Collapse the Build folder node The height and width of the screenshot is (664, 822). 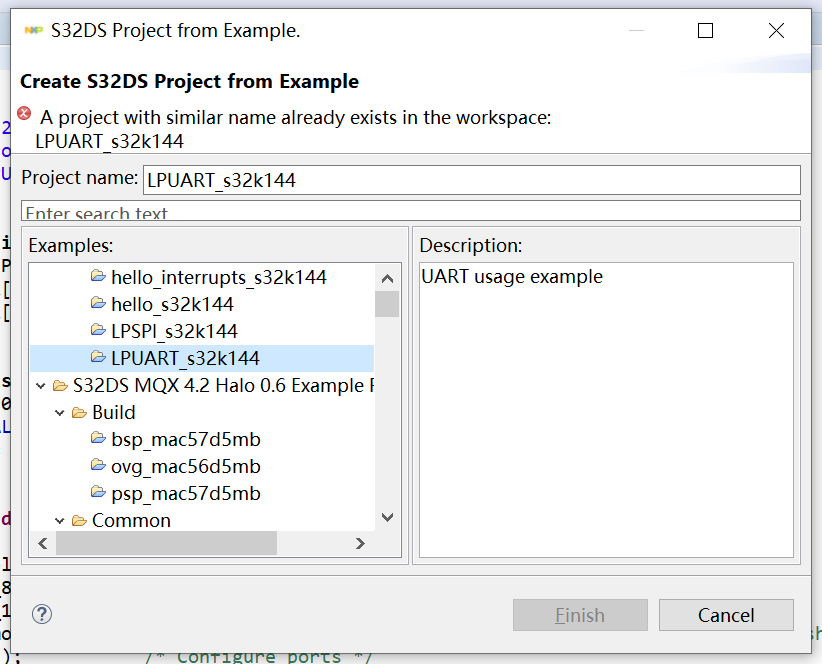pos(59,413)
